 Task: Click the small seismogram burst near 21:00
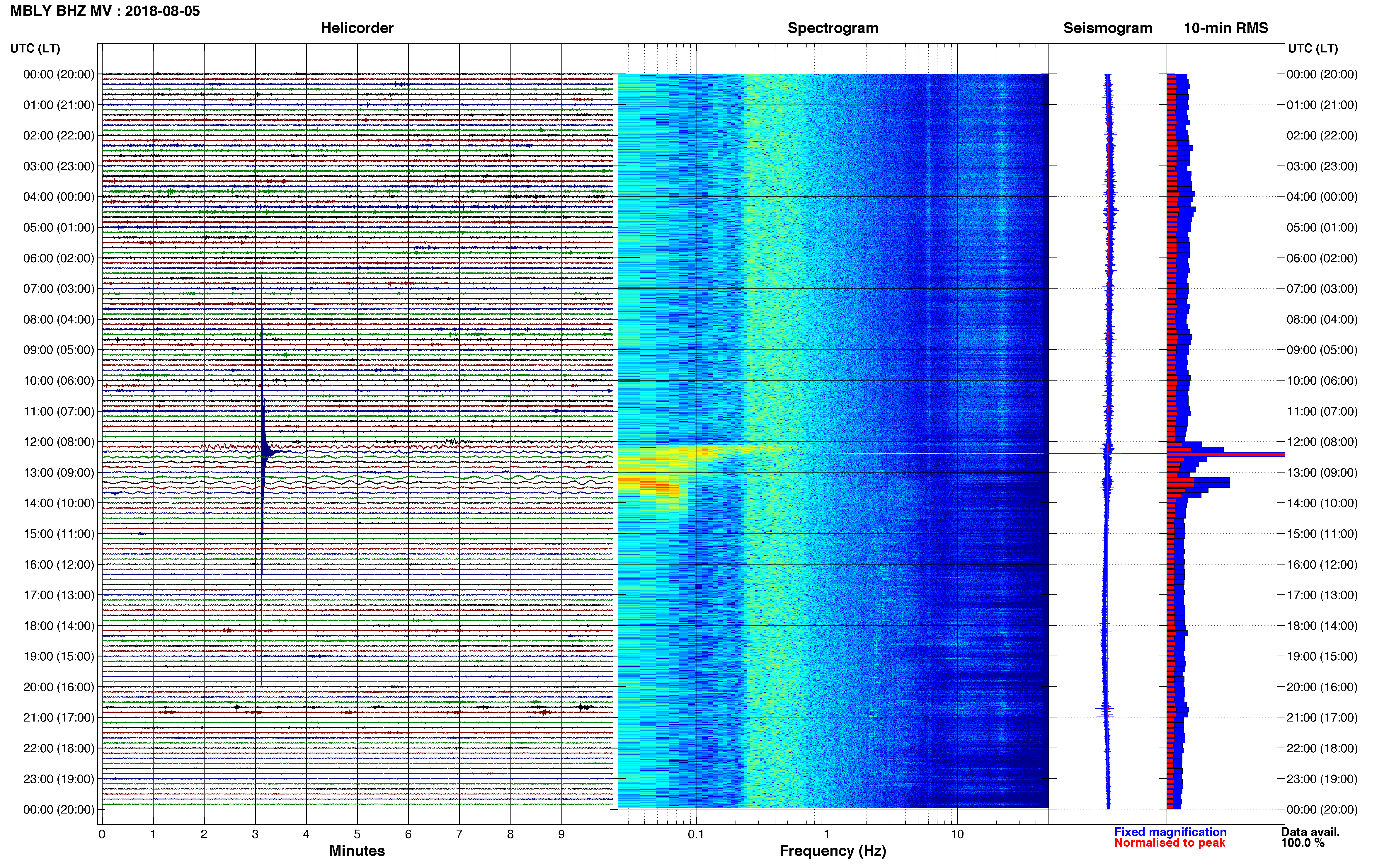1106,712
